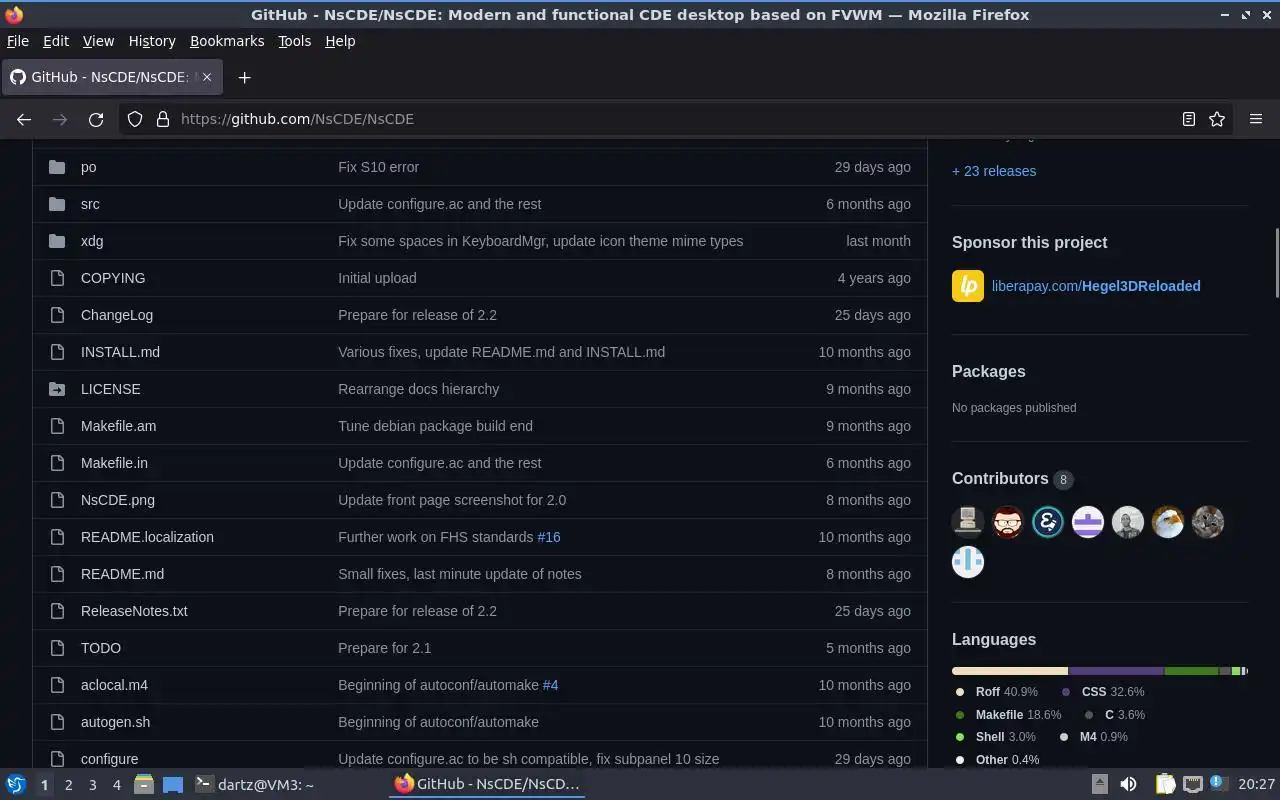1280x800 pixels.
Task: Open the Firefox hamburger menu
Action: coord(1256,119)
